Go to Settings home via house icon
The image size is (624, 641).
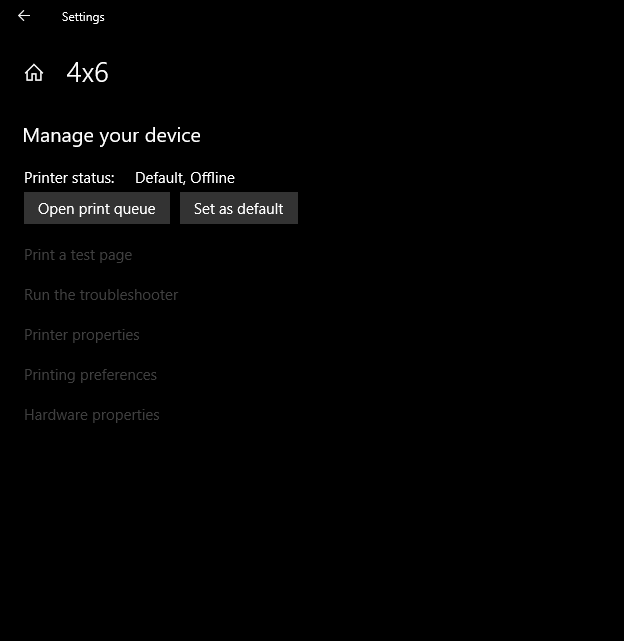34,73
